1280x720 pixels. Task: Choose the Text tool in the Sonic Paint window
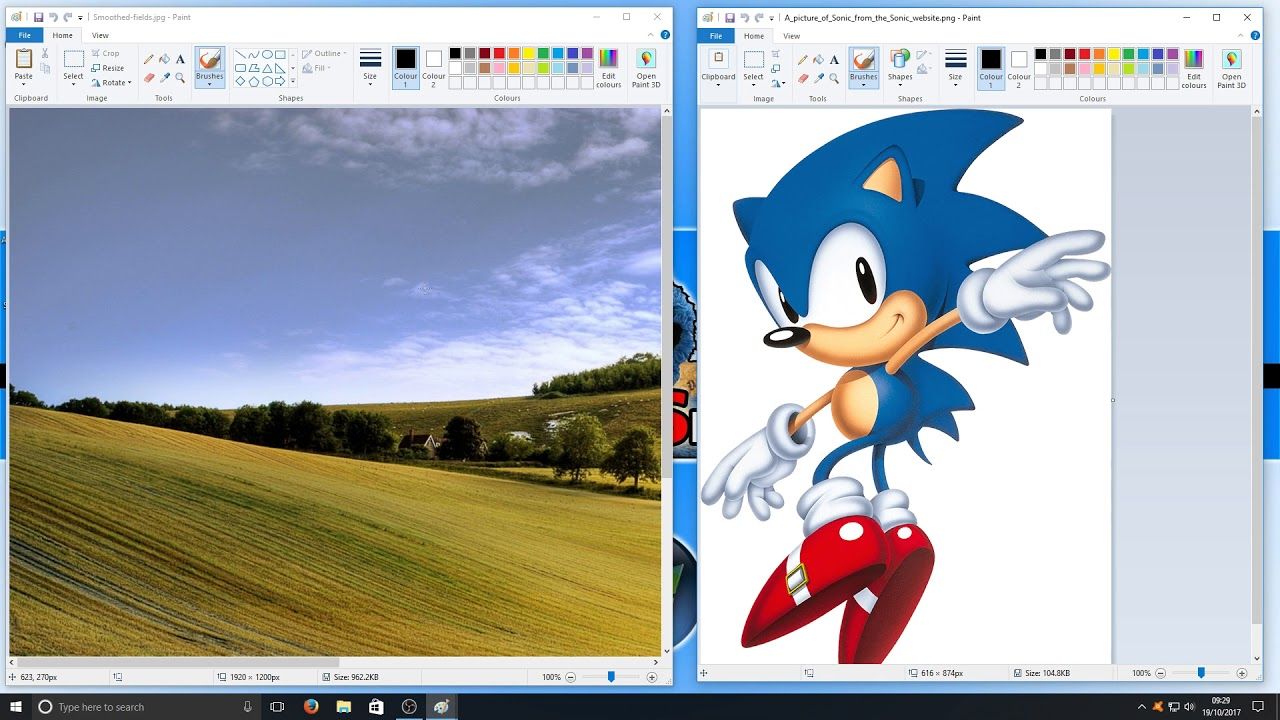click(x=834, y=60)
